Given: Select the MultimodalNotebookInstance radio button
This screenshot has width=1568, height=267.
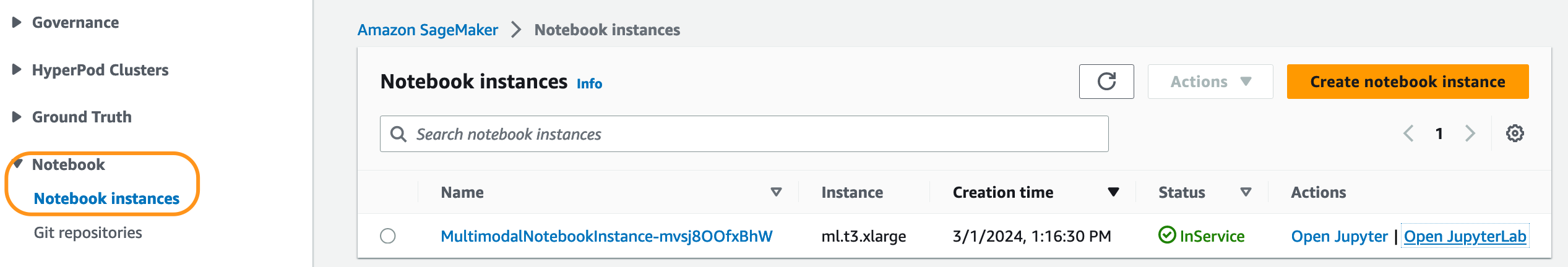Looking at the screenshot, I should (x=388, y=236).
